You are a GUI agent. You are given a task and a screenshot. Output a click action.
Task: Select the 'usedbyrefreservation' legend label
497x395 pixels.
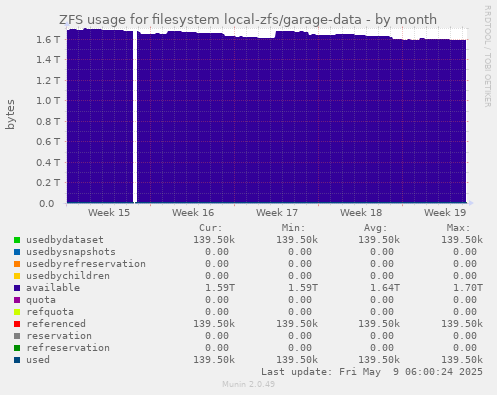[86, 264]
